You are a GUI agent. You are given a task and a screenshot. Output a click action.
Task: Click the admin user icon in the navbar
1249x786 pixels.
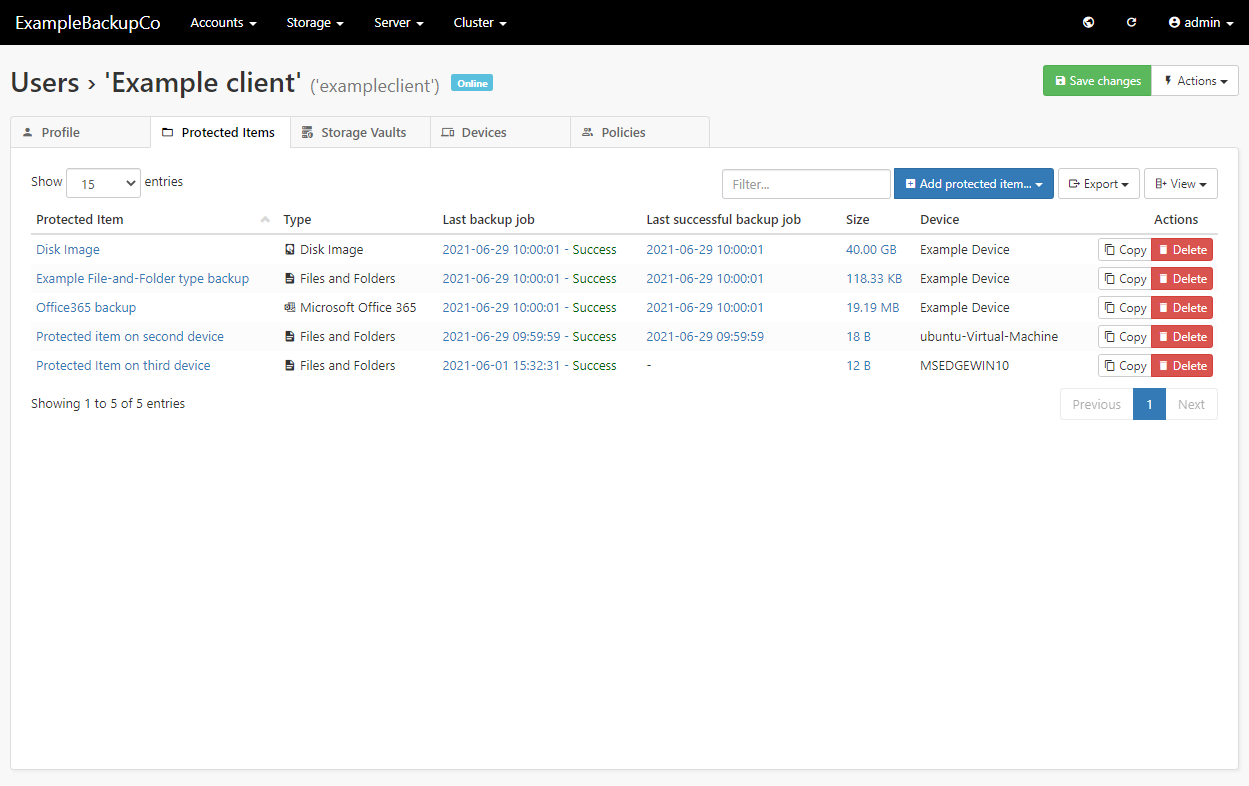pos(1174,22)
